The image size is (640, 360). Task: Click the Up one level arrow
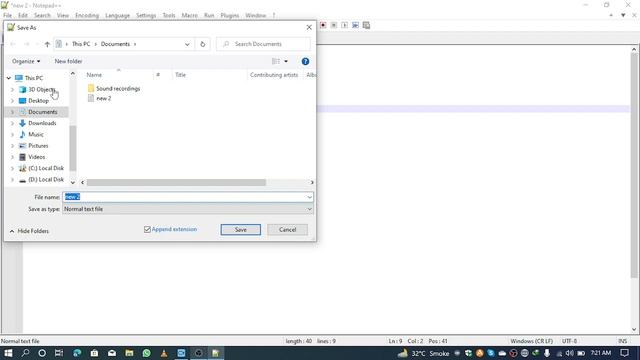click(x=47, y=44)
